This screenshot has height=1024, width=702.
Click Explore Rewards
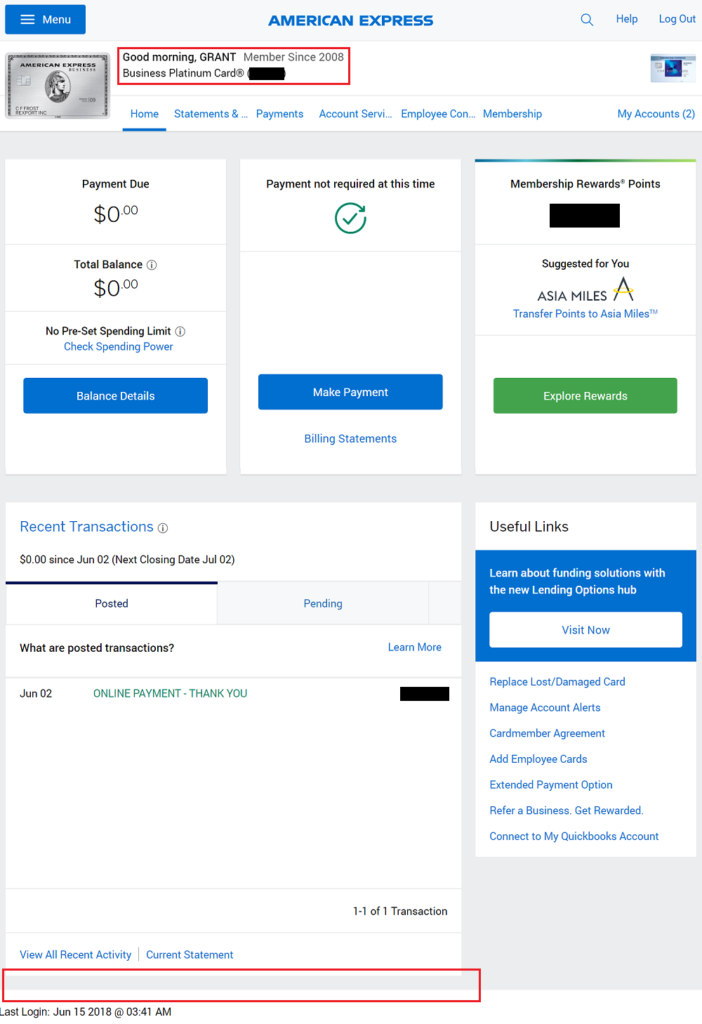click(584, 396)
